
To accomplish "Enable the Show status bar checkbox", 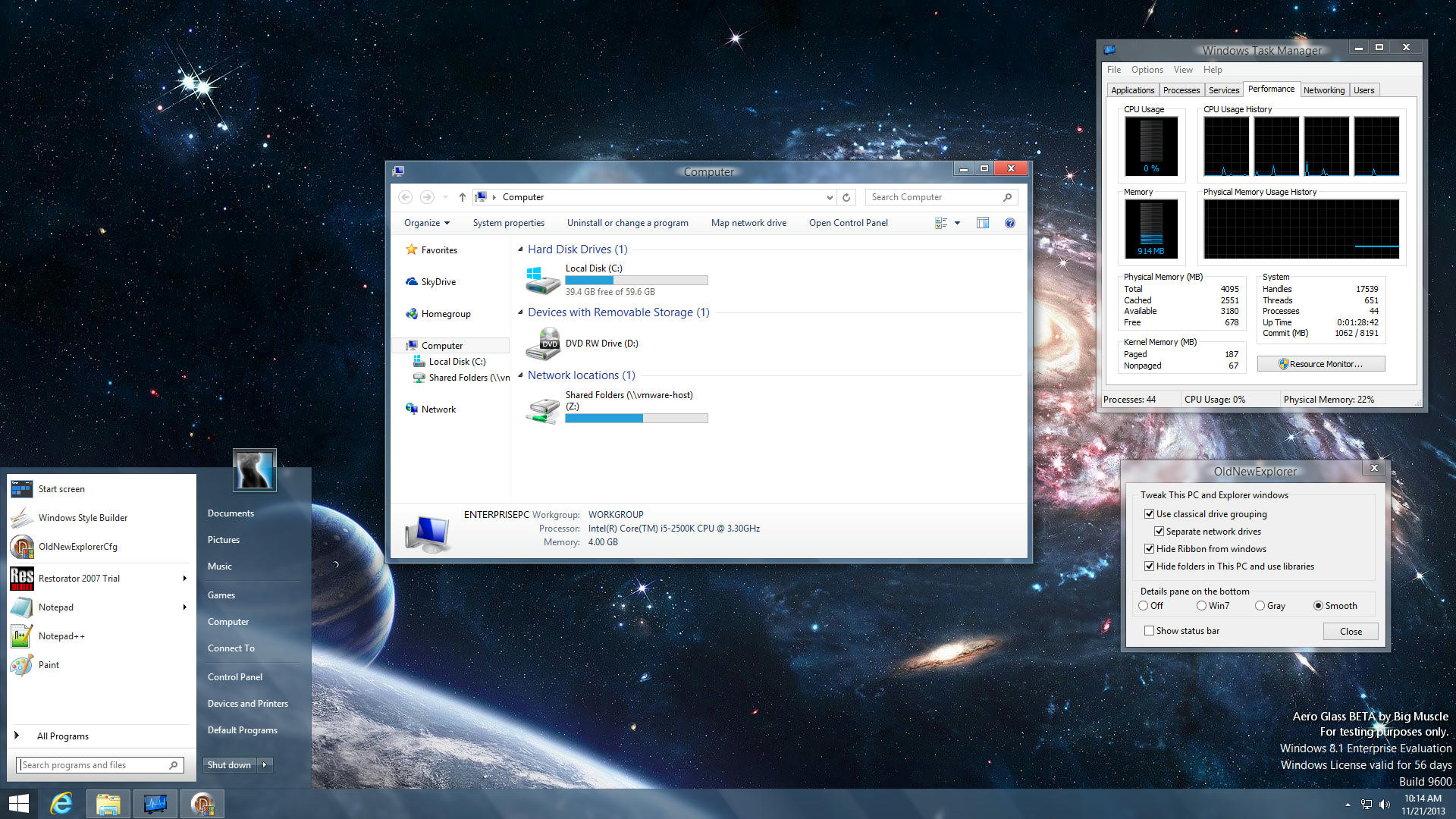I will (1149, 631).
